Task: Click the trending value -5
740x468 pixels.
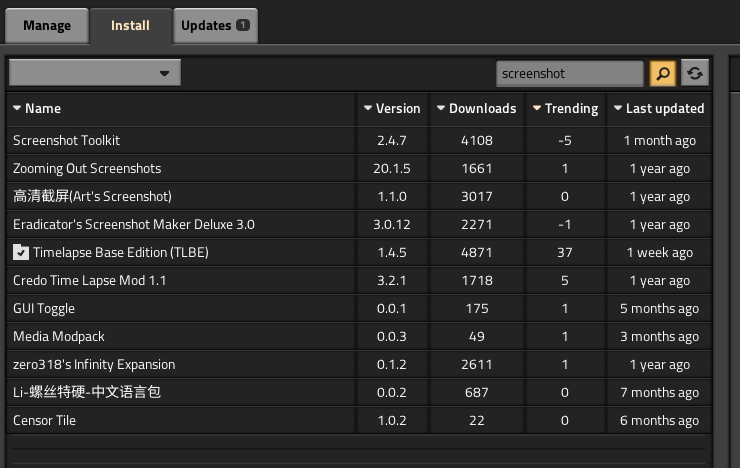Action: click(565, 141)
